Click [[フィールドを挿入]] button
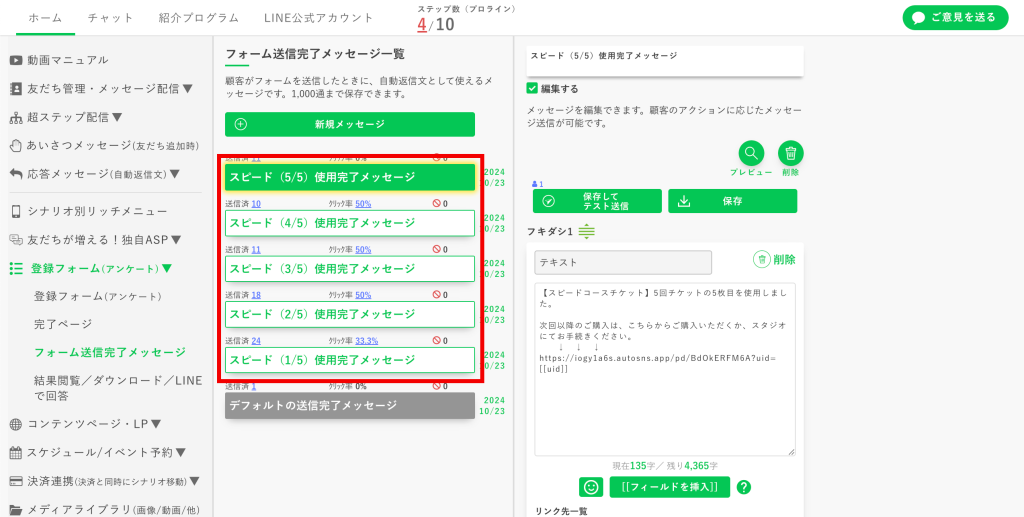Image resolution: width=1024 pixels, height=517 pixels. [x=669, y=487]
